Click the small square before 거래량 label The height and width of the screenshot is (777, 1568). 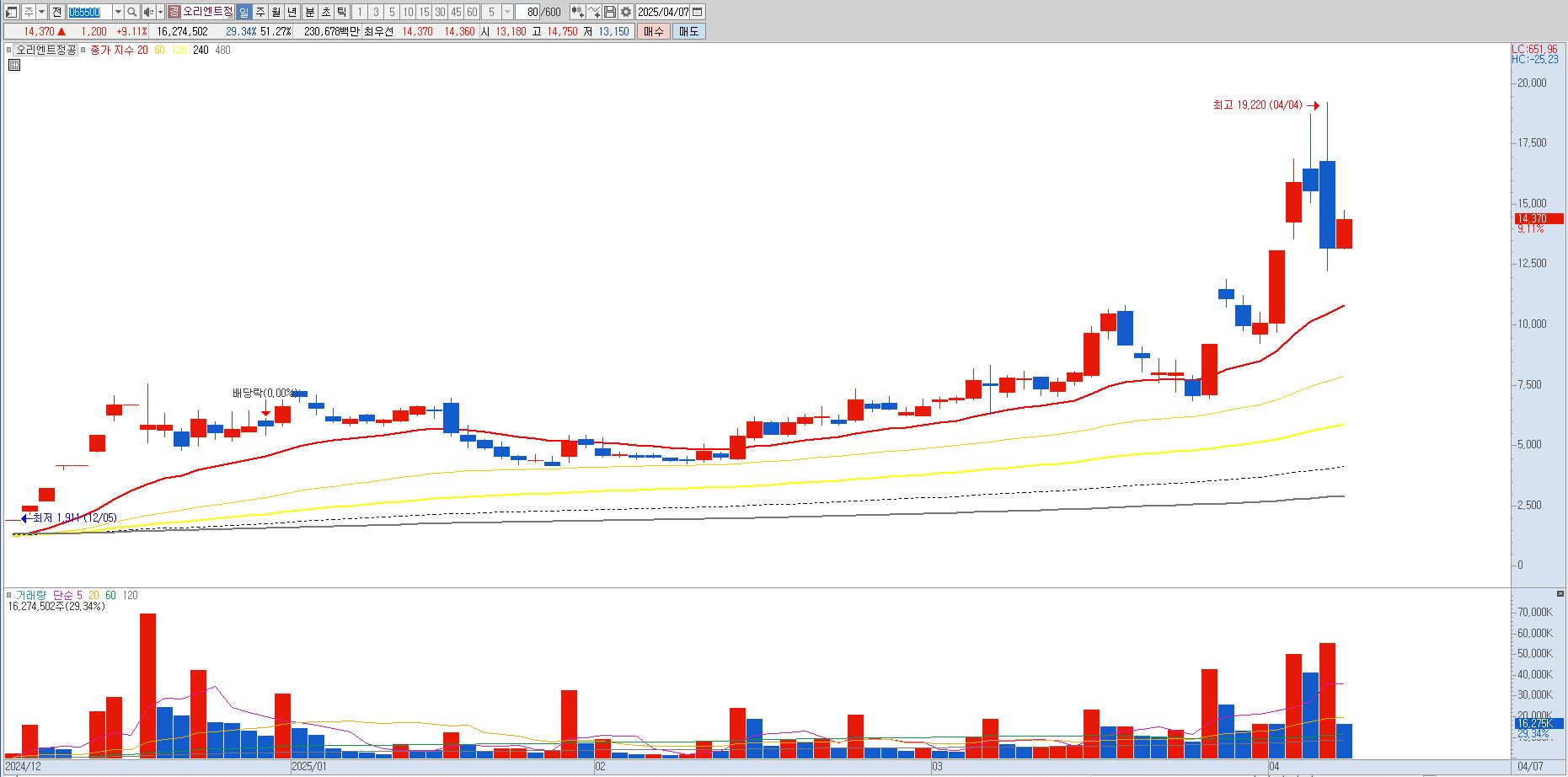tap(9, 595)
